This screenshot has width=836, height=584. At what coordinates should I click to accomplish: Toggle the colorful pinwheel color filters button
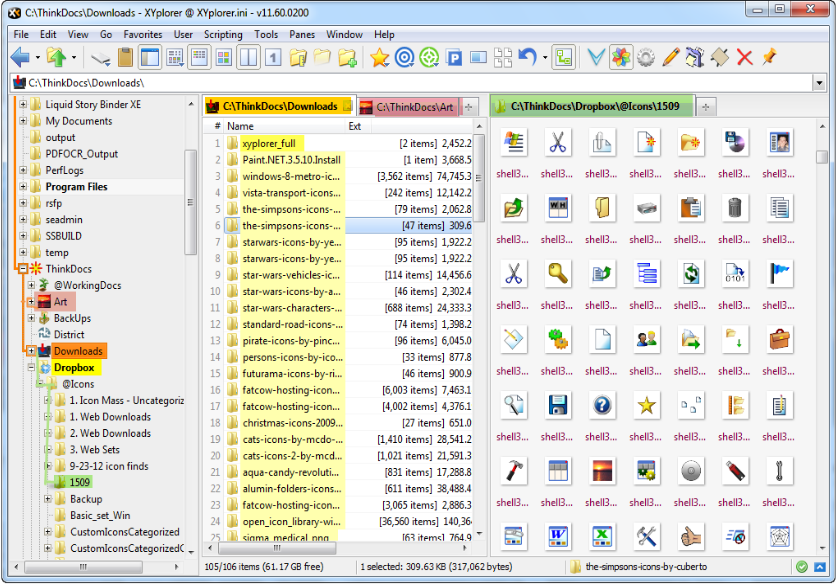click(x=621, y=57)
